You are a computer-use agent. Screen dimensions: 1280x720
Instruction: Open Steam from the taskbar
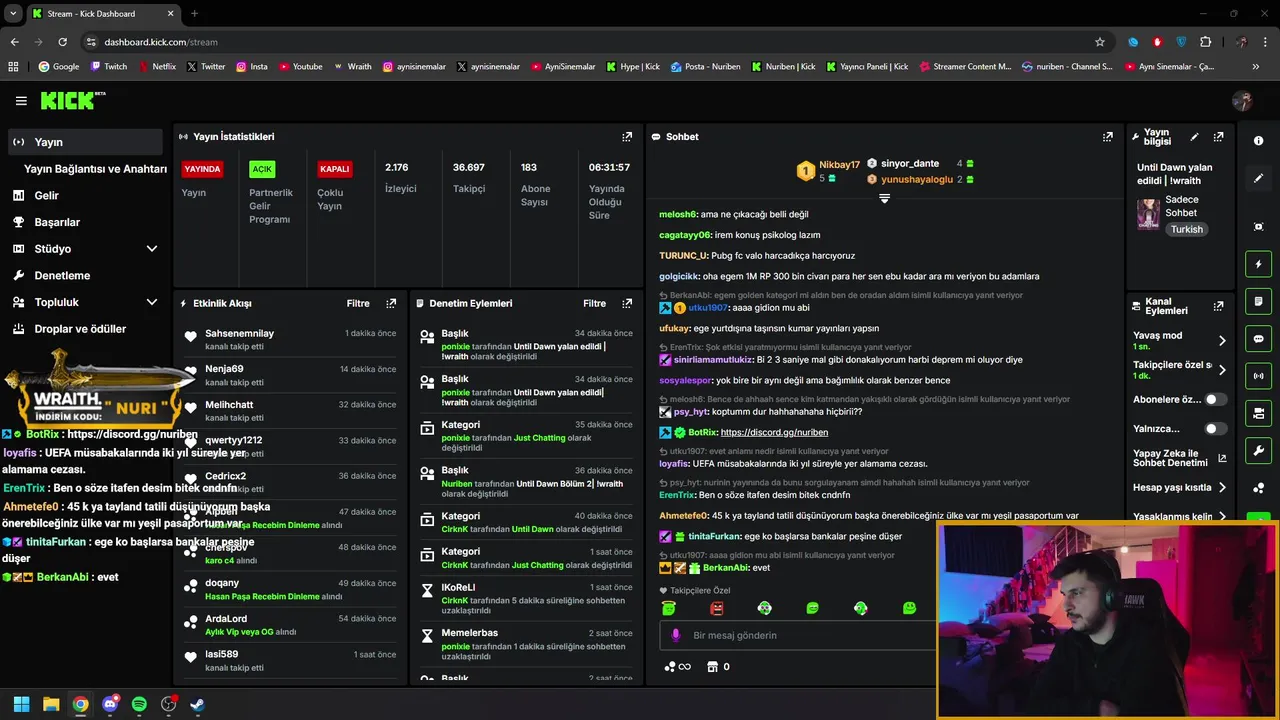[x=198, y=704]
